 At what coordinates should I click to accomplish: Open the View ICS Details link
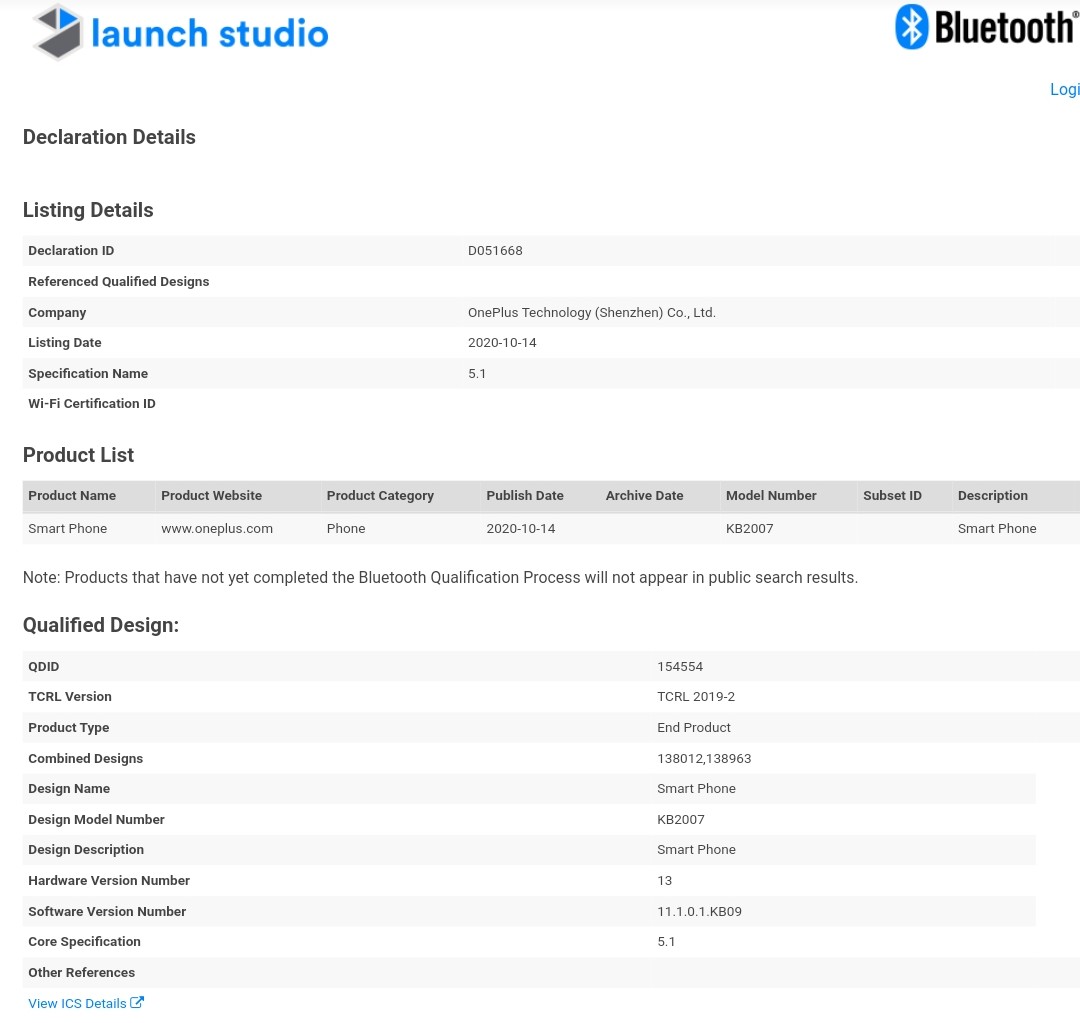click(77, 1003)
